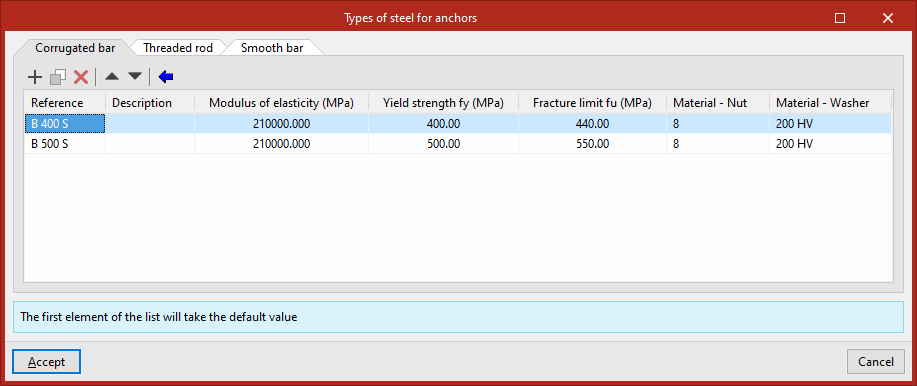917x386 pixels.
Task: Click Material - Washer column header
Action: click(830, 103)
